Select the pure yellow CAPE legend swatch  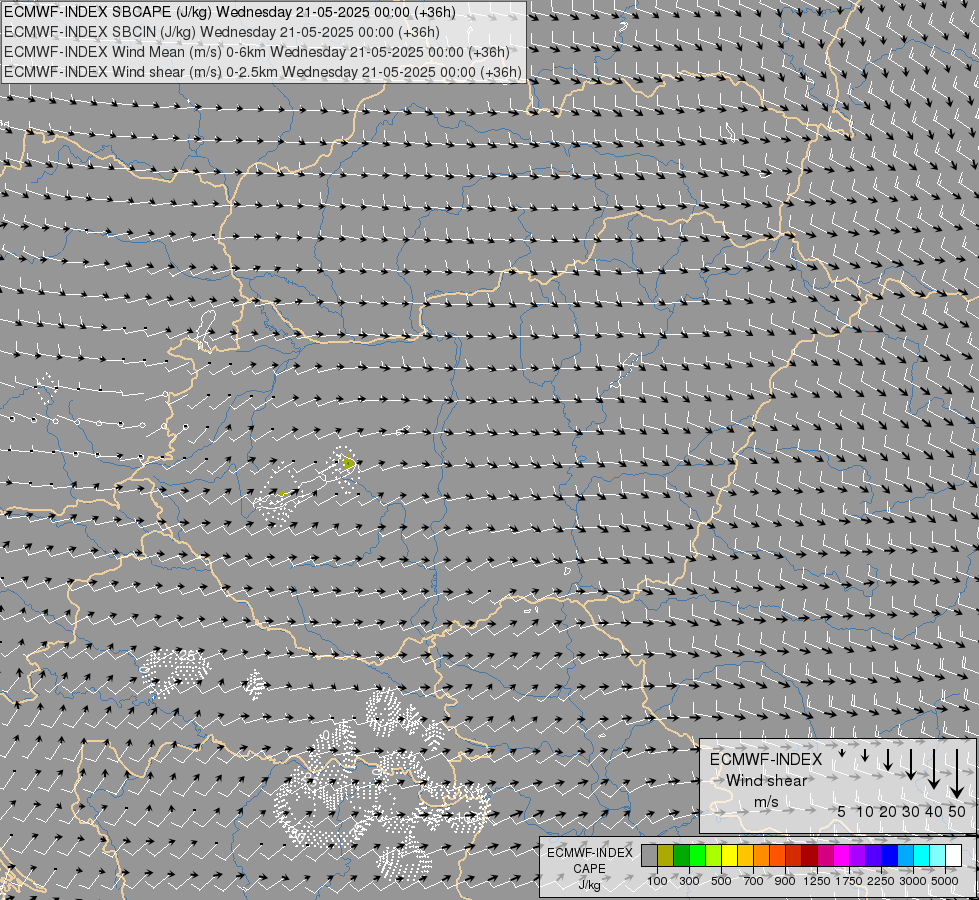tap(729, 855)
